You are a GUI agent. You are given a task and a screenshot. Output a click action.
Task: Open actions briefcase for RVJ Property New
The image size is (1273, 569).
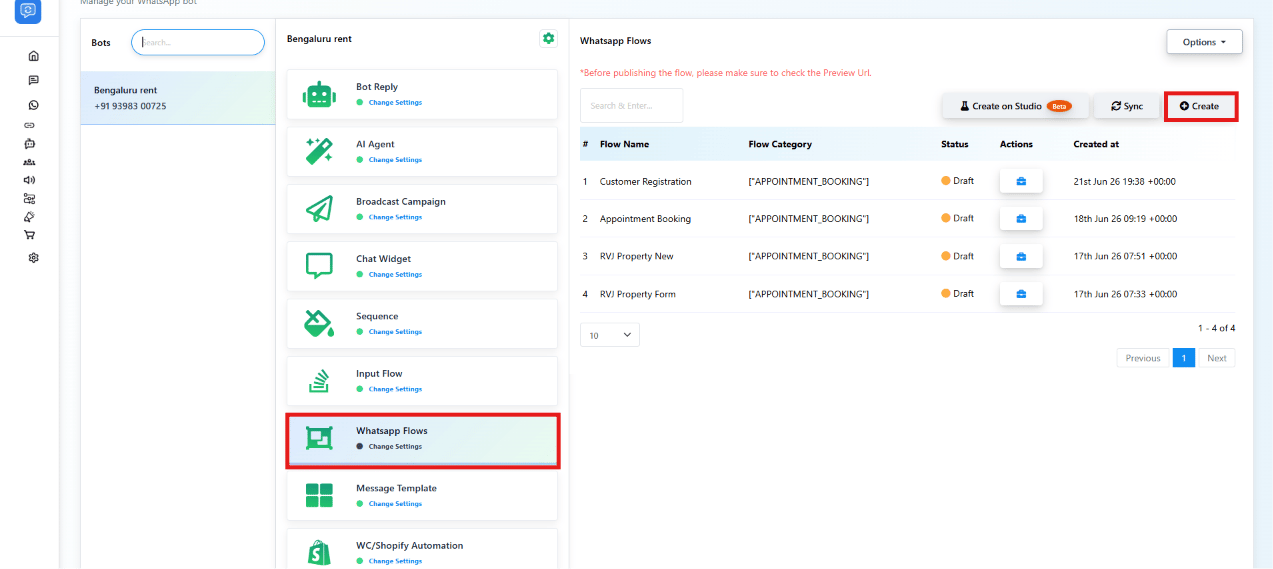(x=1021, y=256)
